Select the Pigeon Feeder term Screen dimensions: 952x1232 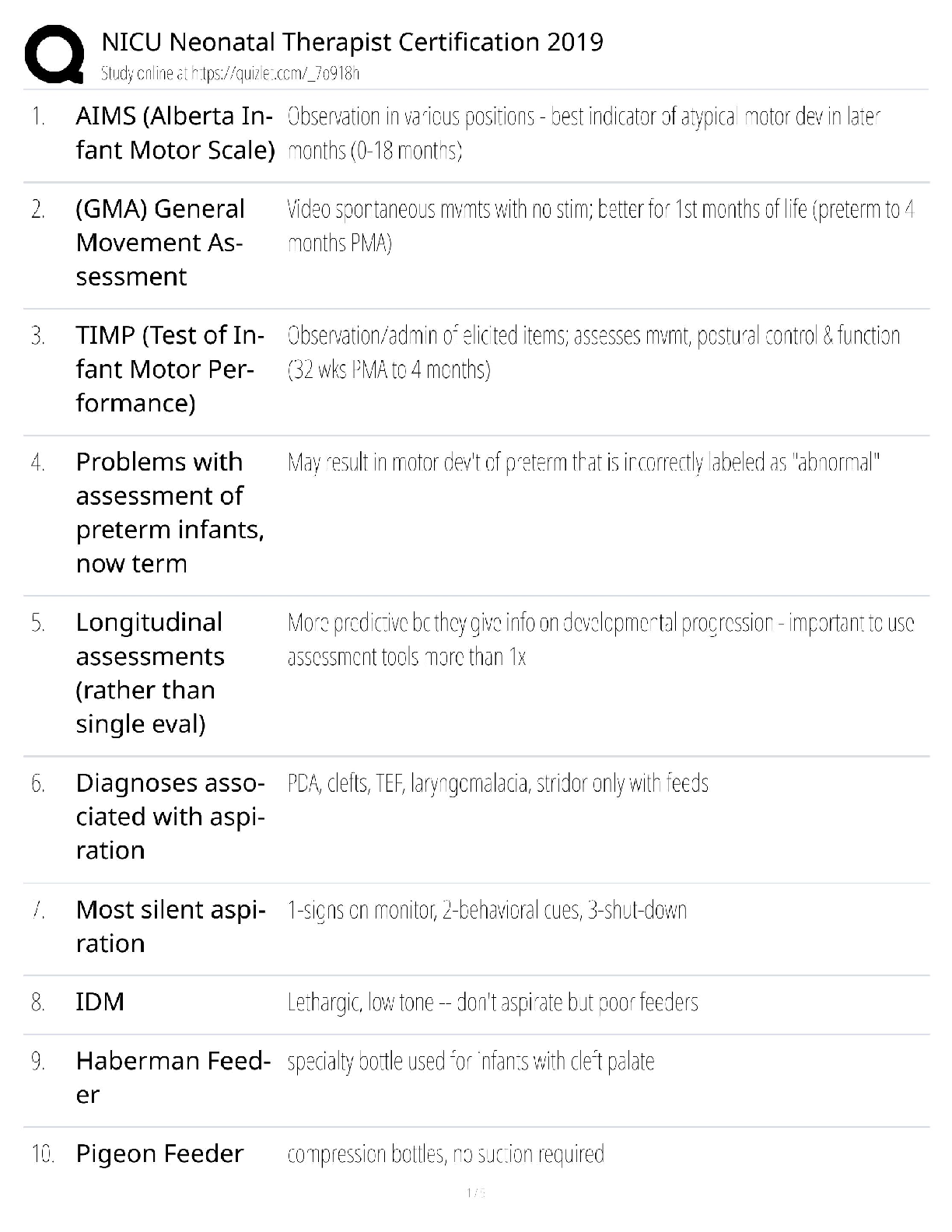(159, 1153)
